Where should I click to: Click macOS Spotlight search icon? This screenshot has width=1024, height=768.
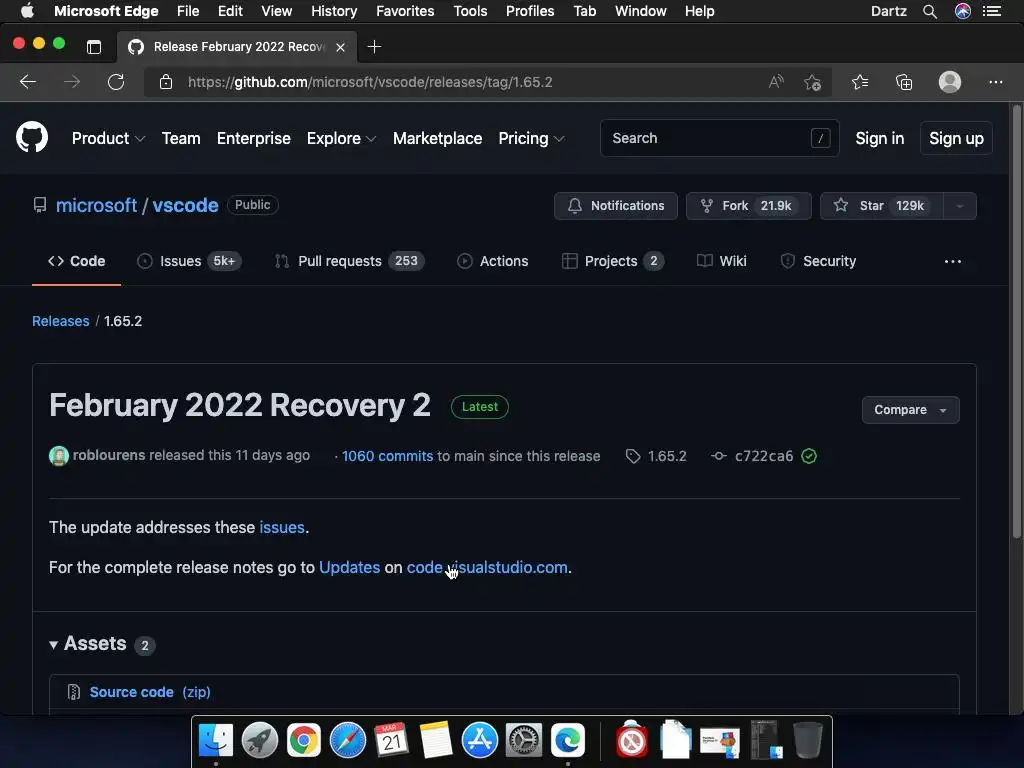[930, 11]
